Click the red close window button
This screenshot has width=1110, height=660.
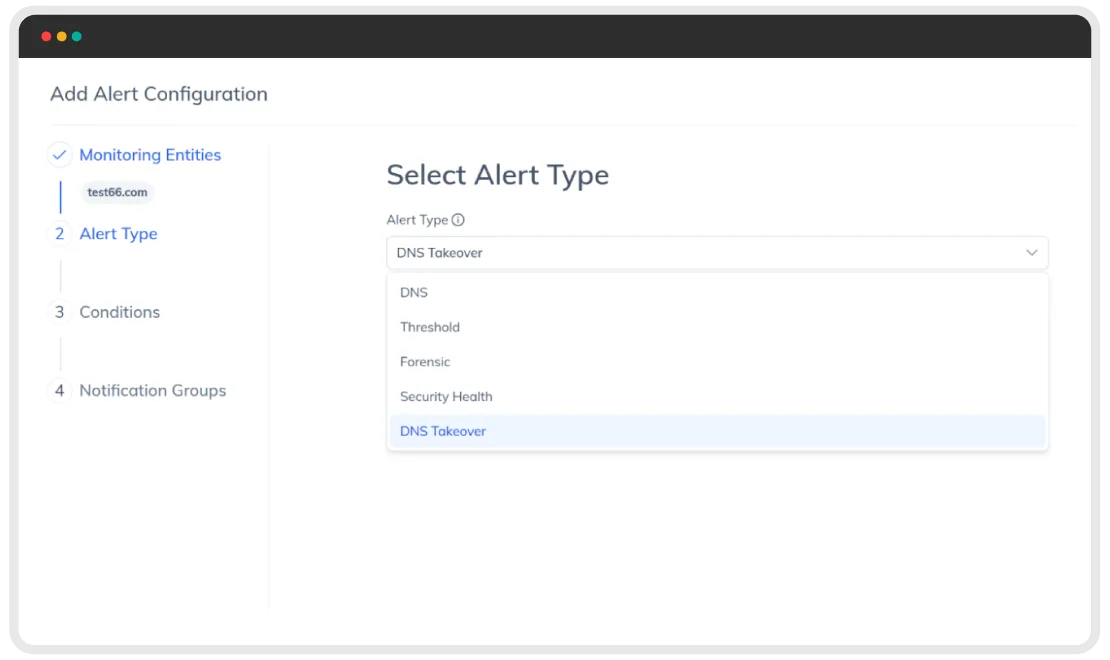tap(46, 36)
